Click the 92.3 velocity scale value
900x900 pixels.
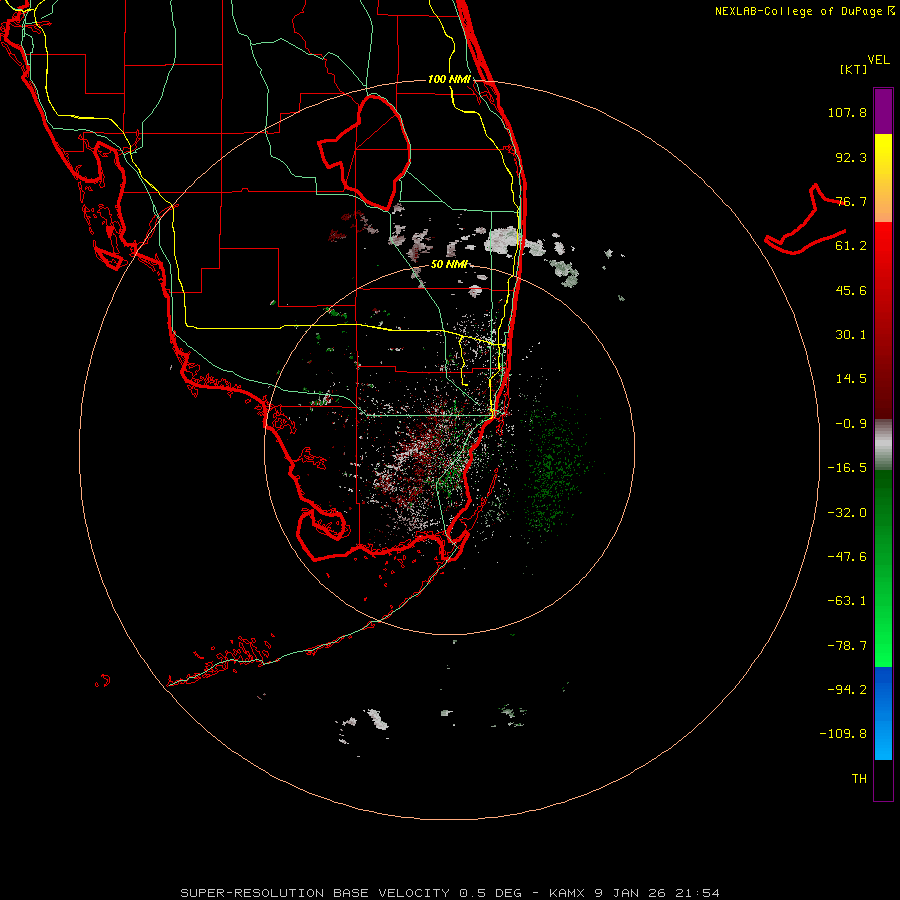(x=851, y=157)
